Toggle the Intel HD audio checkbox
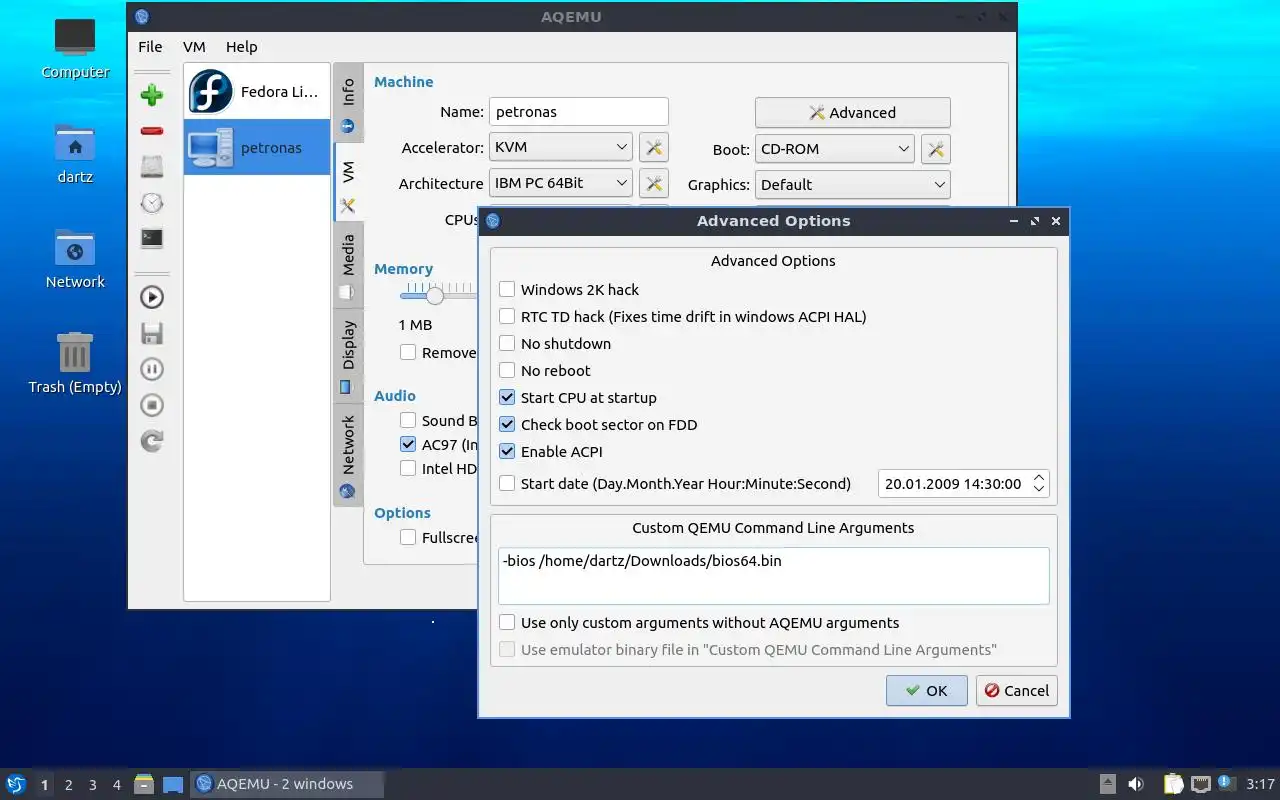 click(x=408, y=468)
